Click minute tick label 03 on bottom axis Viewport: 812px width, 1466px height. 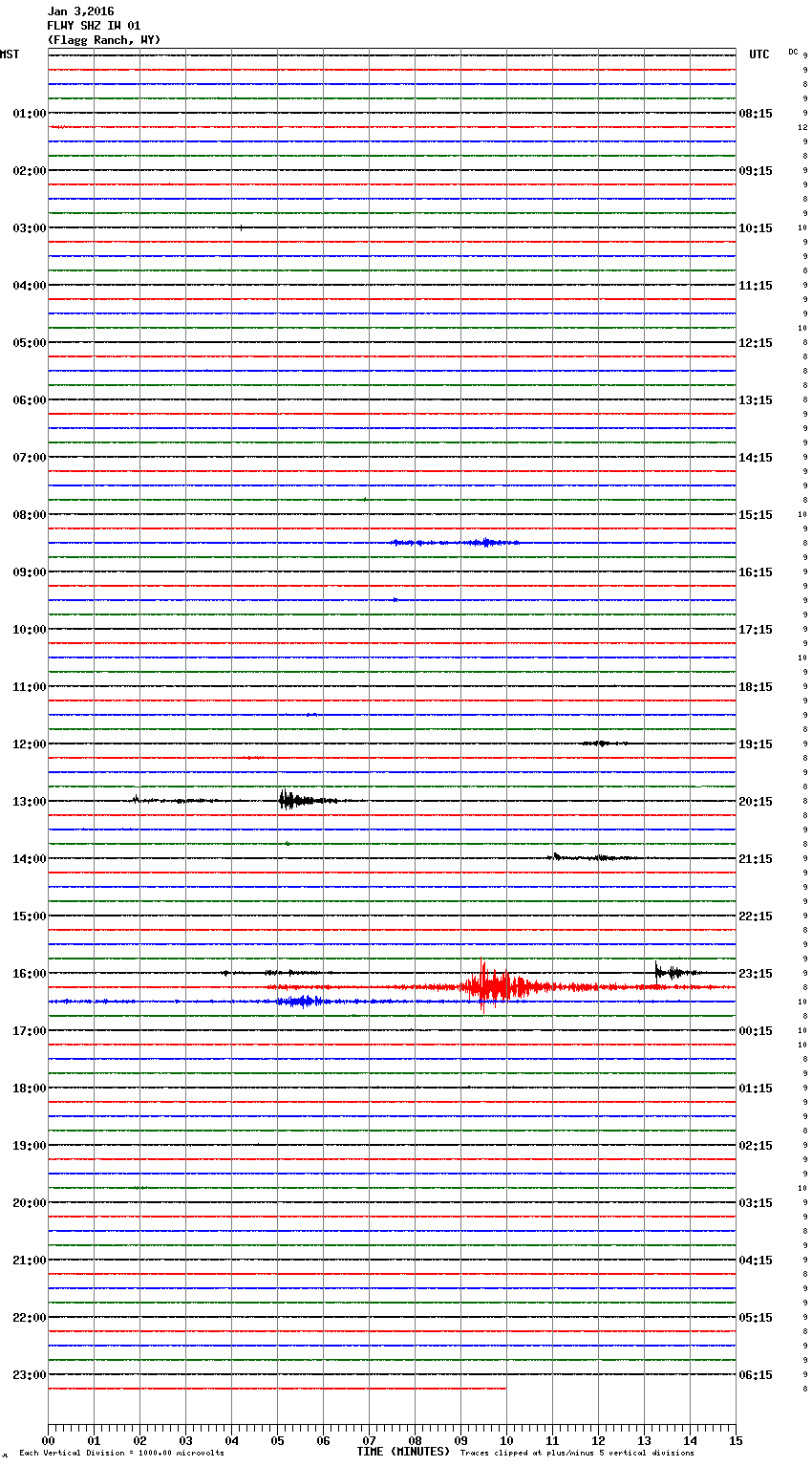click(185, 1440)
